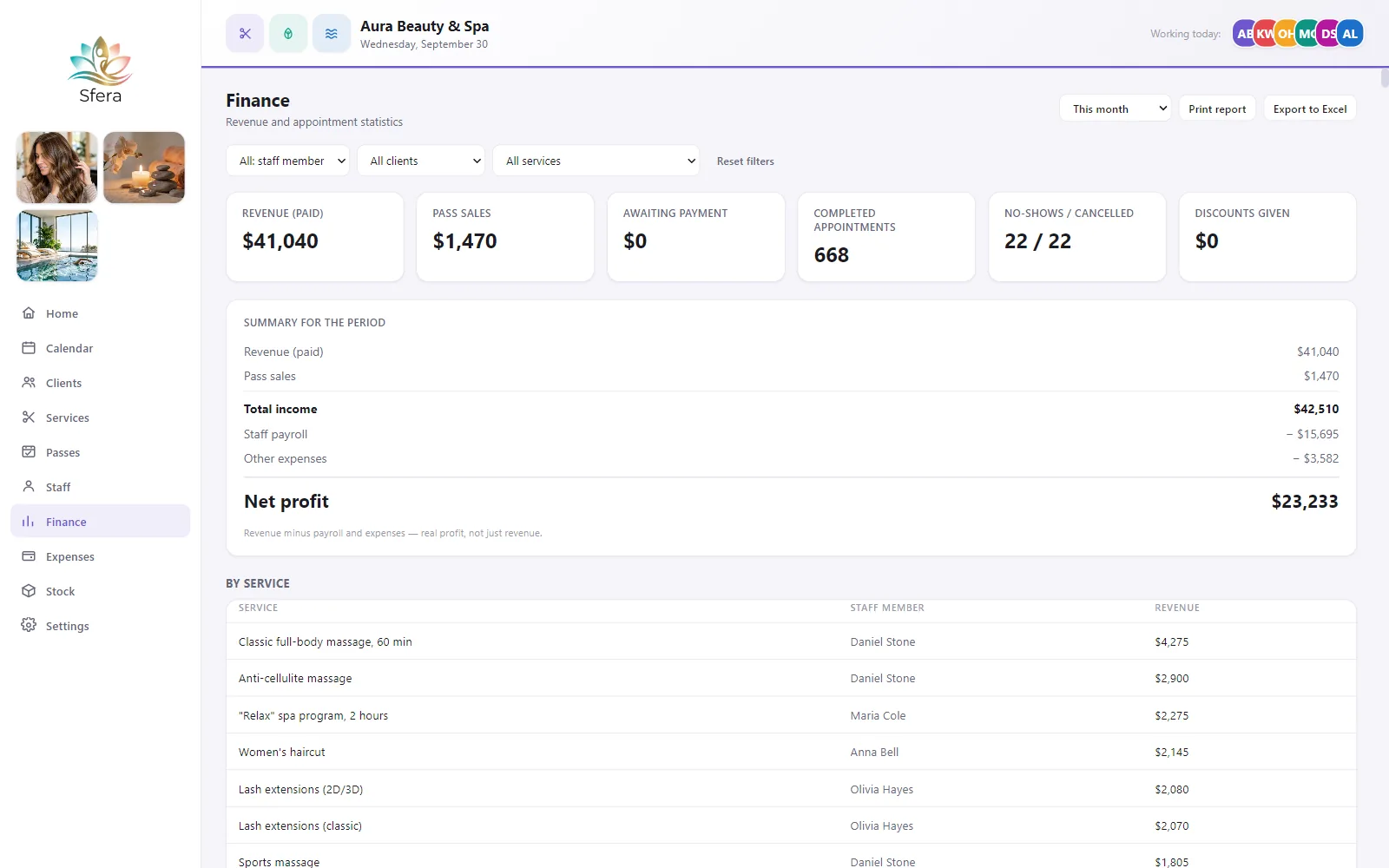Click the Passes icon in the sidebar
1389x868 pixels.
click(x=29, y=452)
